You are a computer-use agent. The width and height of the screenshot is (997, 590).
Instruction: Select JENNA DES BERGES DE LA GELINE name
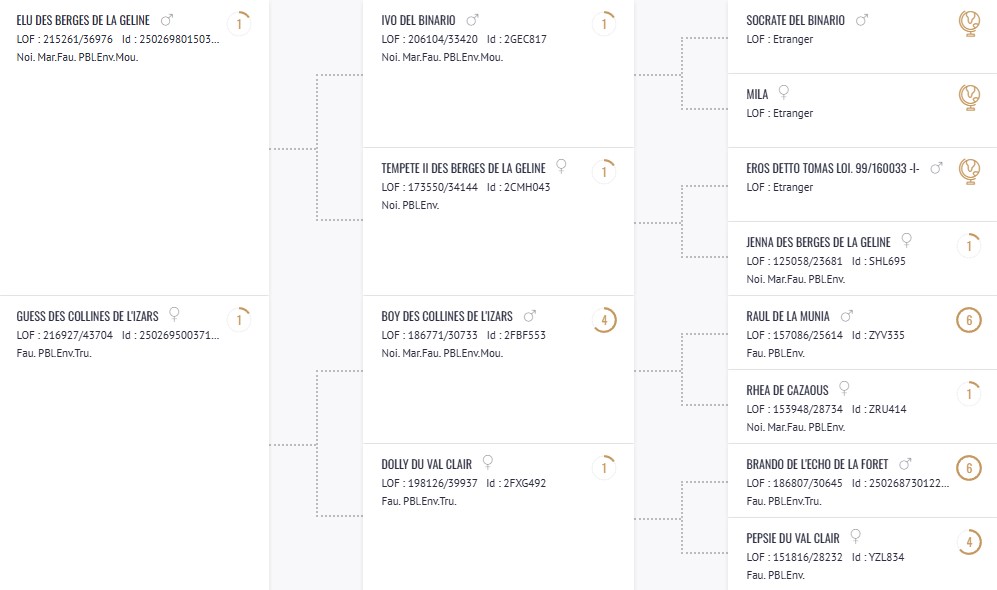click(x=818, y=242)
